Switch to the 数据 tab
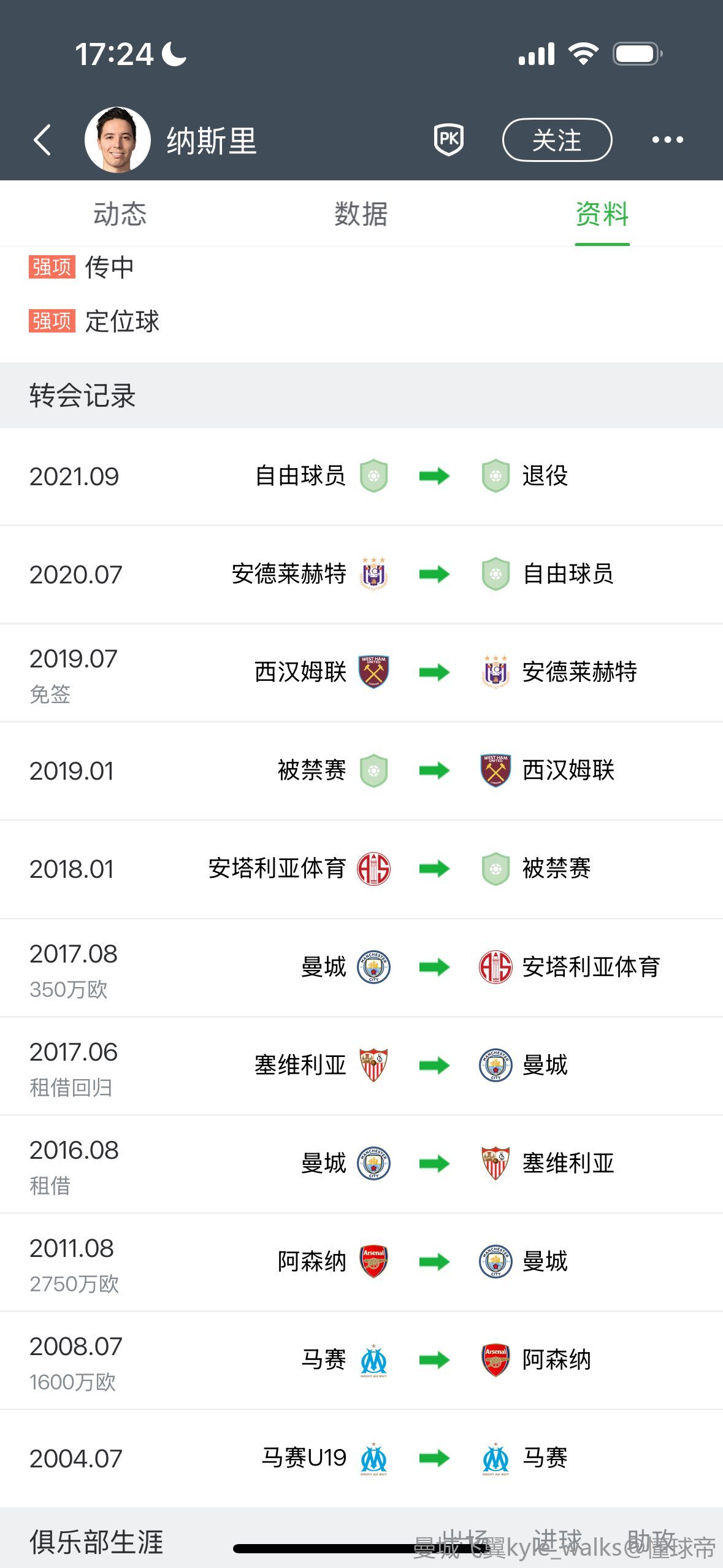The height and width of the screenshot is (1568, 723). (x=361, y=214)
